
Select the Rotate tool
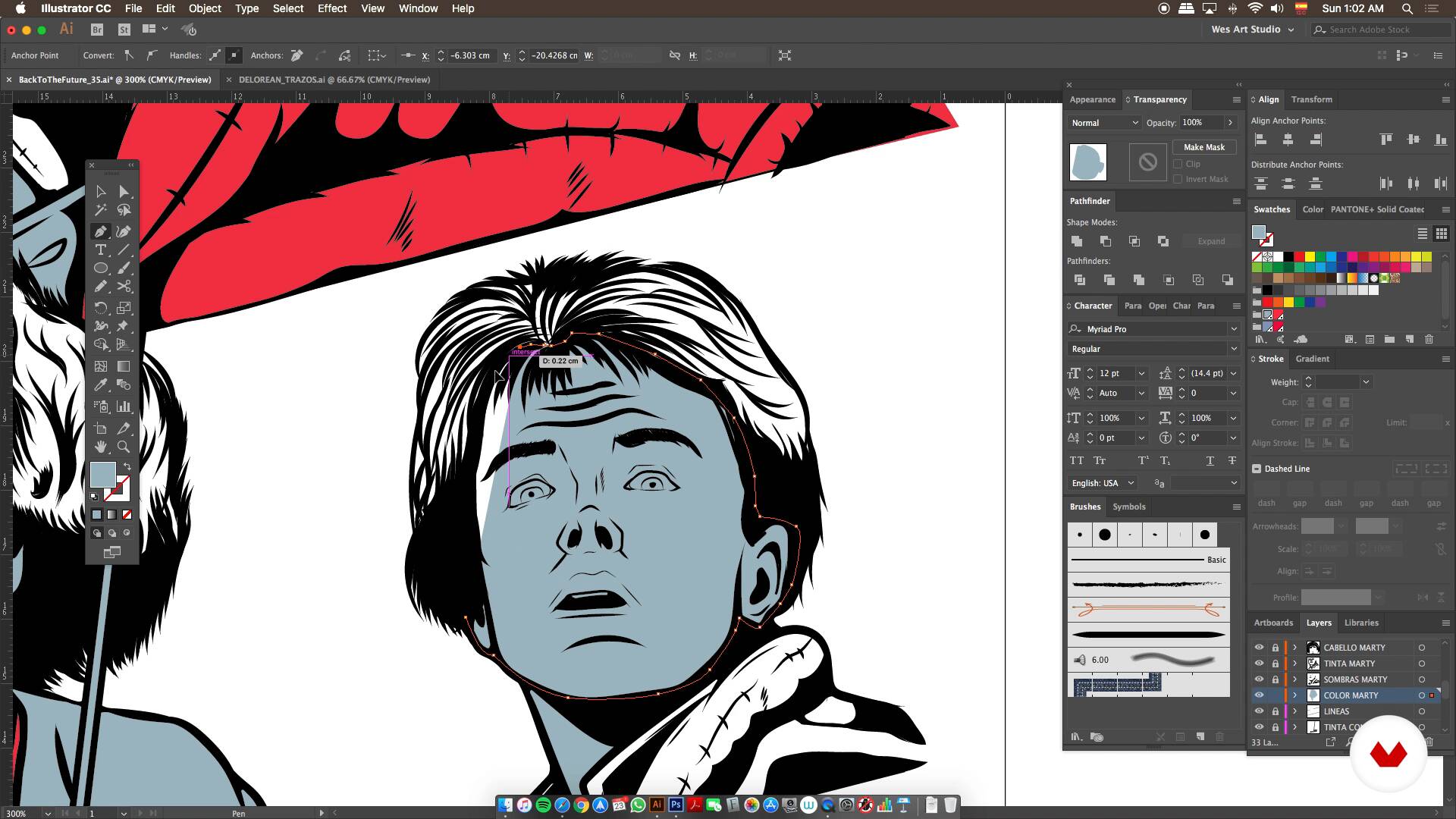click(x=101, y=308)
